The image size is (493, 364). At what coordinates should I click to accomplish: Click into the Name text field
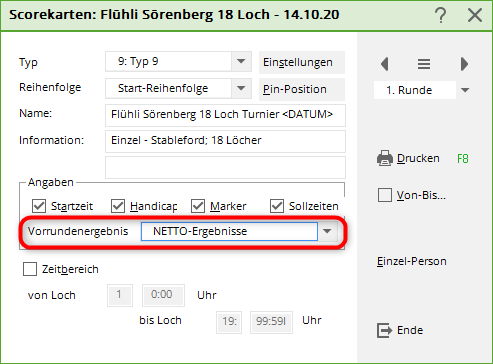(225, 115)
